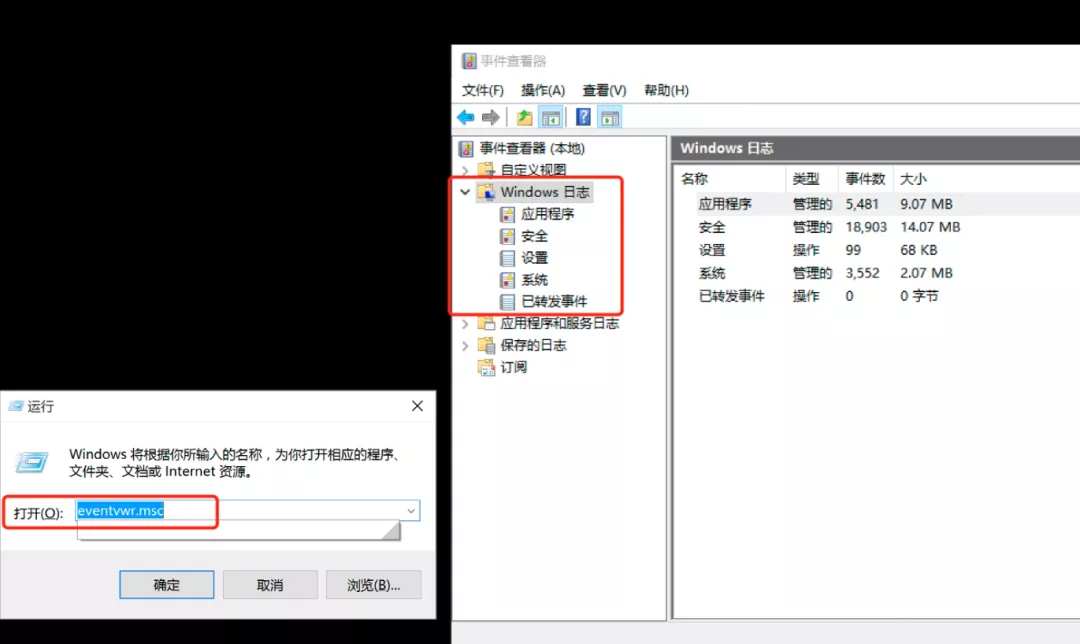Select 事件查看器 (本地) root node

point(532,149)
